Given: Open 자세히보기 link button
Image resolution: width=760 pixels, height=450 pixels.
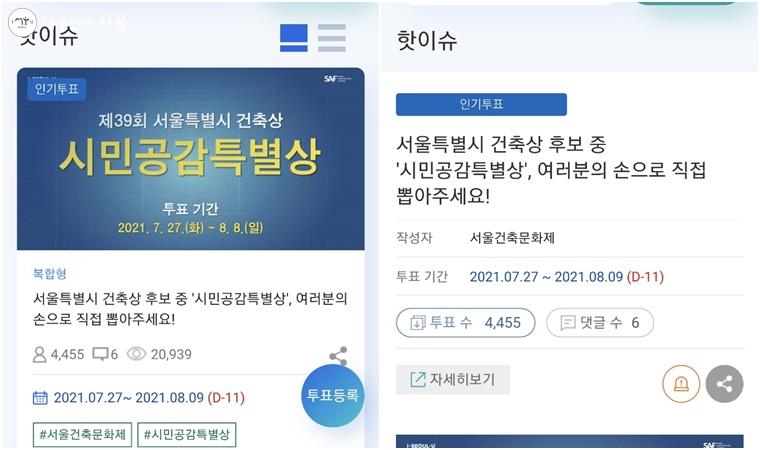Looking at the screenshot, I should (453, 379).
